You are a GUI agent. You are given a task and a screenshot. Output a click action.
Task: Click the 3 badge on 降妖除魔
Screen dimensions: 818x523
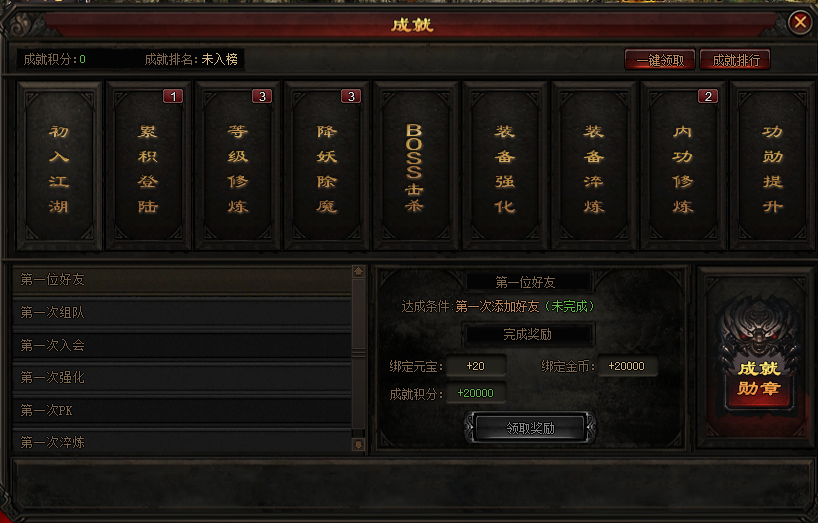point(351,96)
